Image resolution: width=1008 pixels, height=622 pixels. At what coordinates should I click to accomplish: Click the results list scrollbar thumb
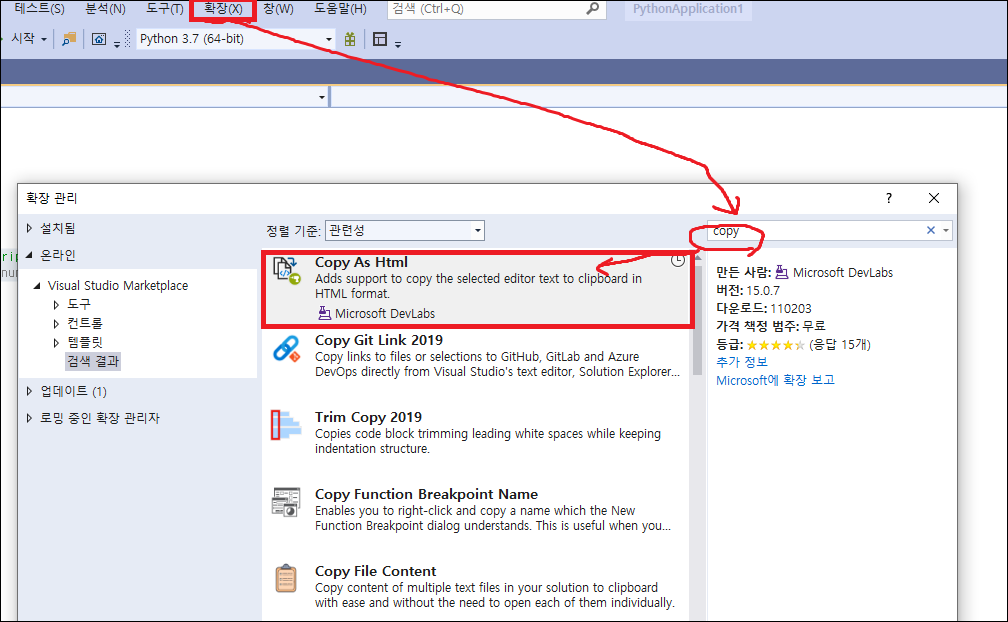click(698, 319)
